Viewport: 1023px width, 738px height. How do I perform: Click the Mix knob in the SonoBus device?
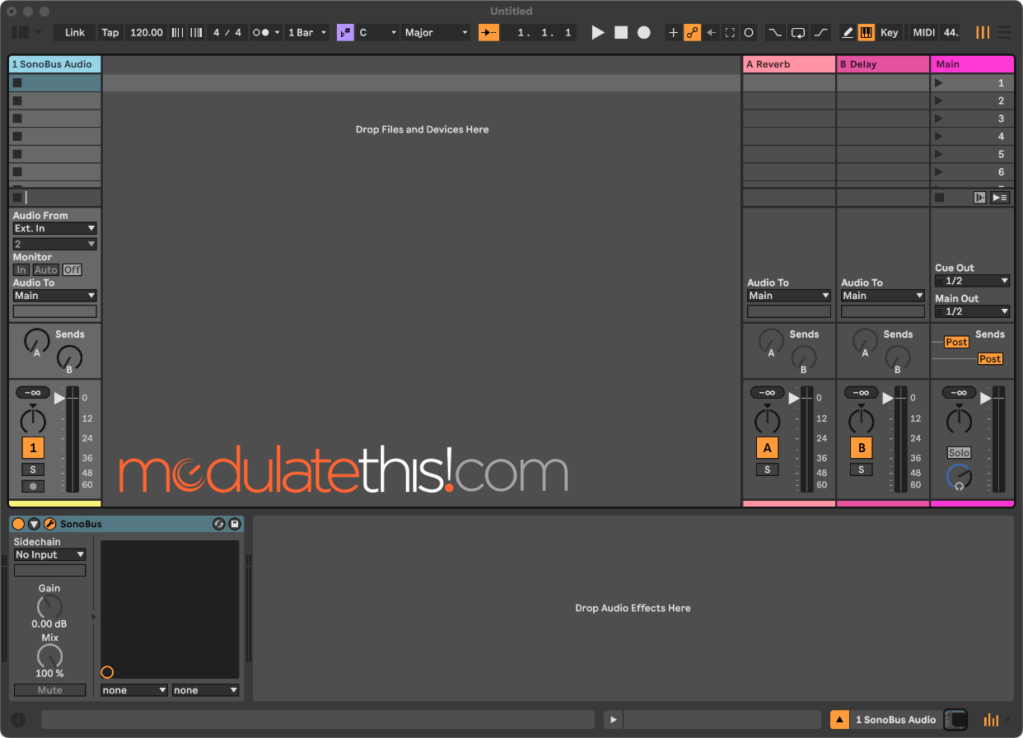pyautogui.click(x=49, y=657)
